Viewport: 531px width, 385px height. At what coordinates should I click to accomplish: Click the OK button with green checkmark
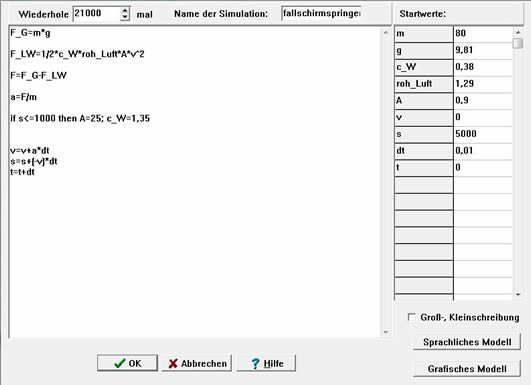click(127, 363)
